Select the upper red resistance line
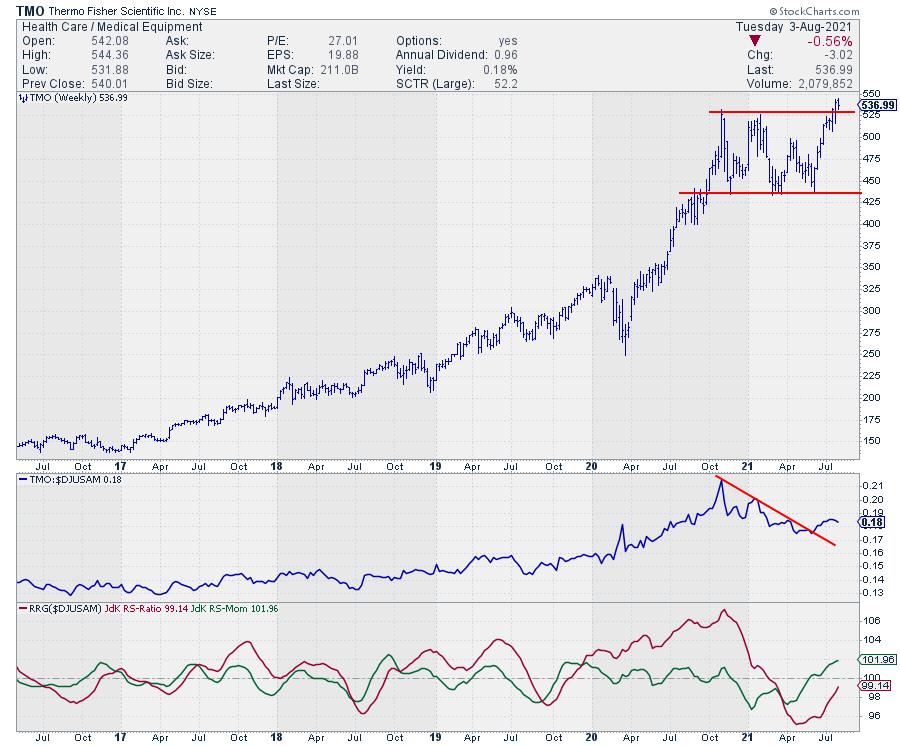The image size is (900, 746). 780,112
